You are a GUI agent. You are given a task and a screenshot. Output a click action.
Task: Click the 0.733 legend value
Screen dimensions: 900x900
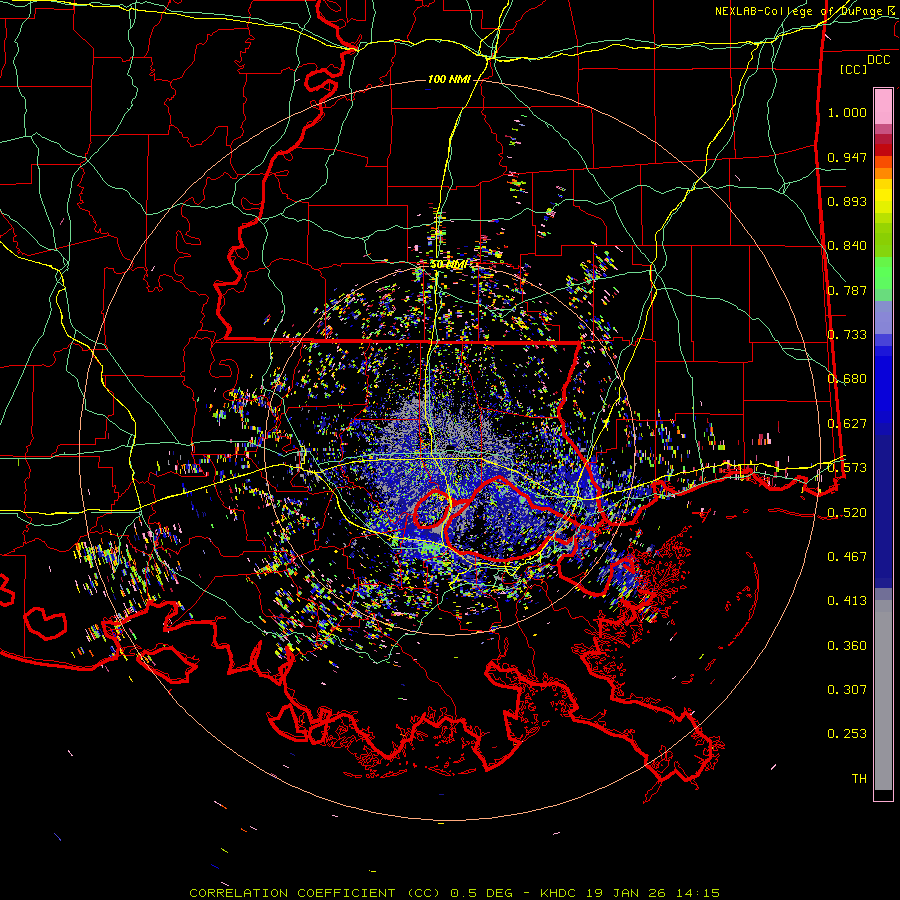pos(847,335)
